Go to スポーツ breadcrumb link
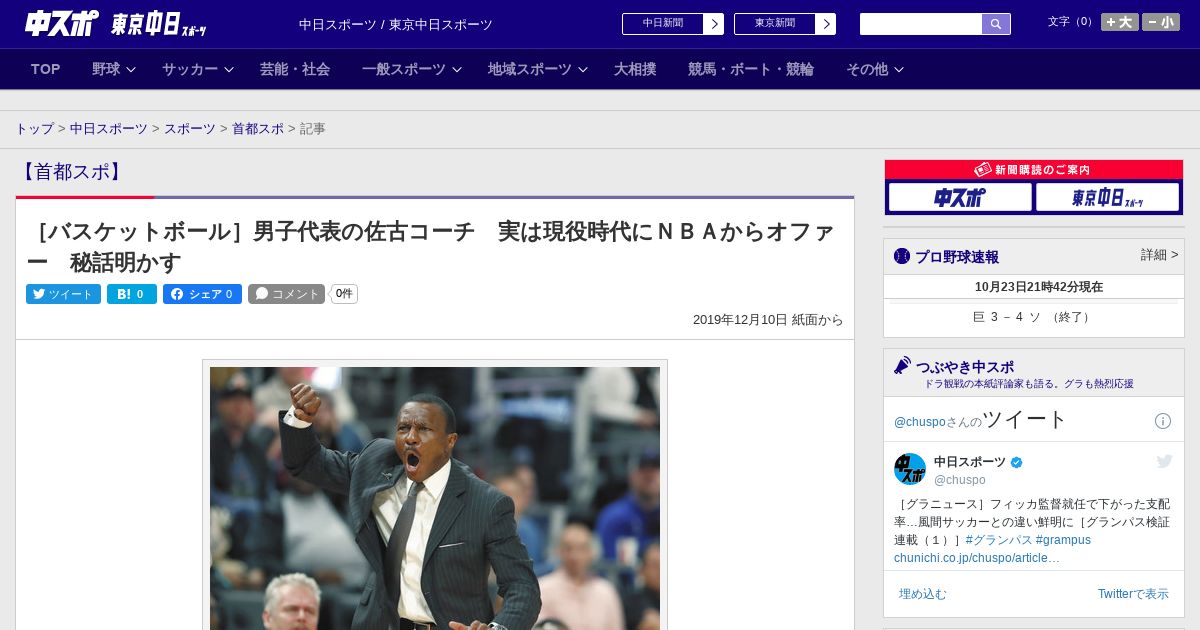Viewport: 1200px width, 630px height. [190, 129]
